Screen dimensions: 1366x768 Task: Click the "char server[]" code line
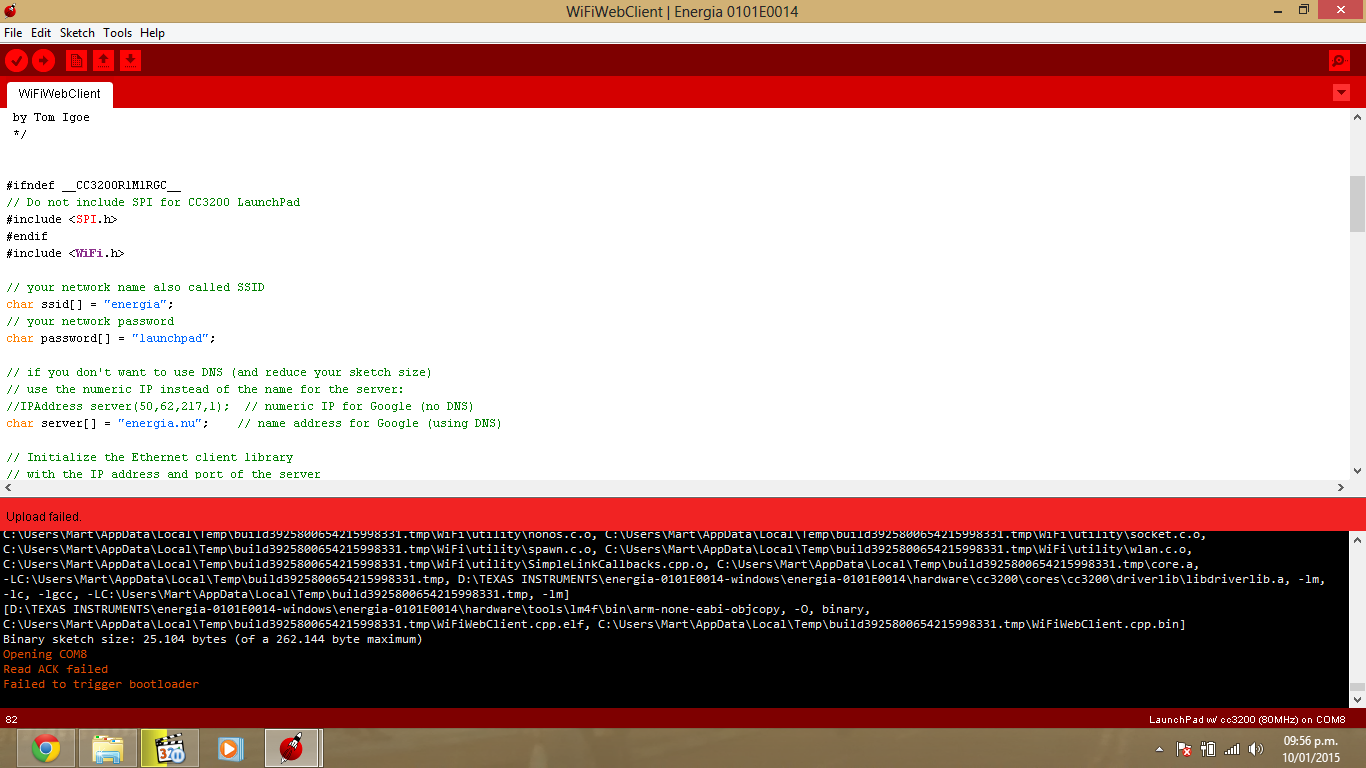tap(254, 423)
